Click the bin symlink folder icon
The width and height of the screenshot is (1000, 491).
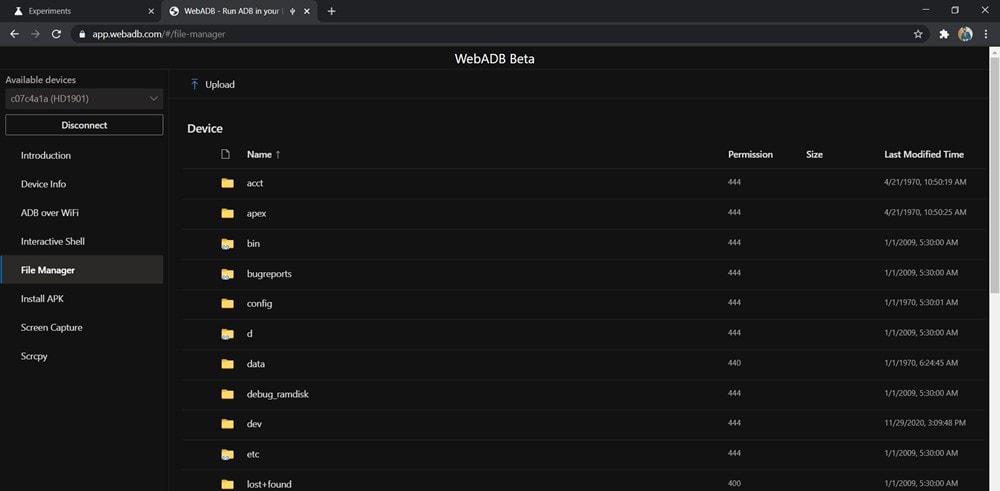pos(228,244)
